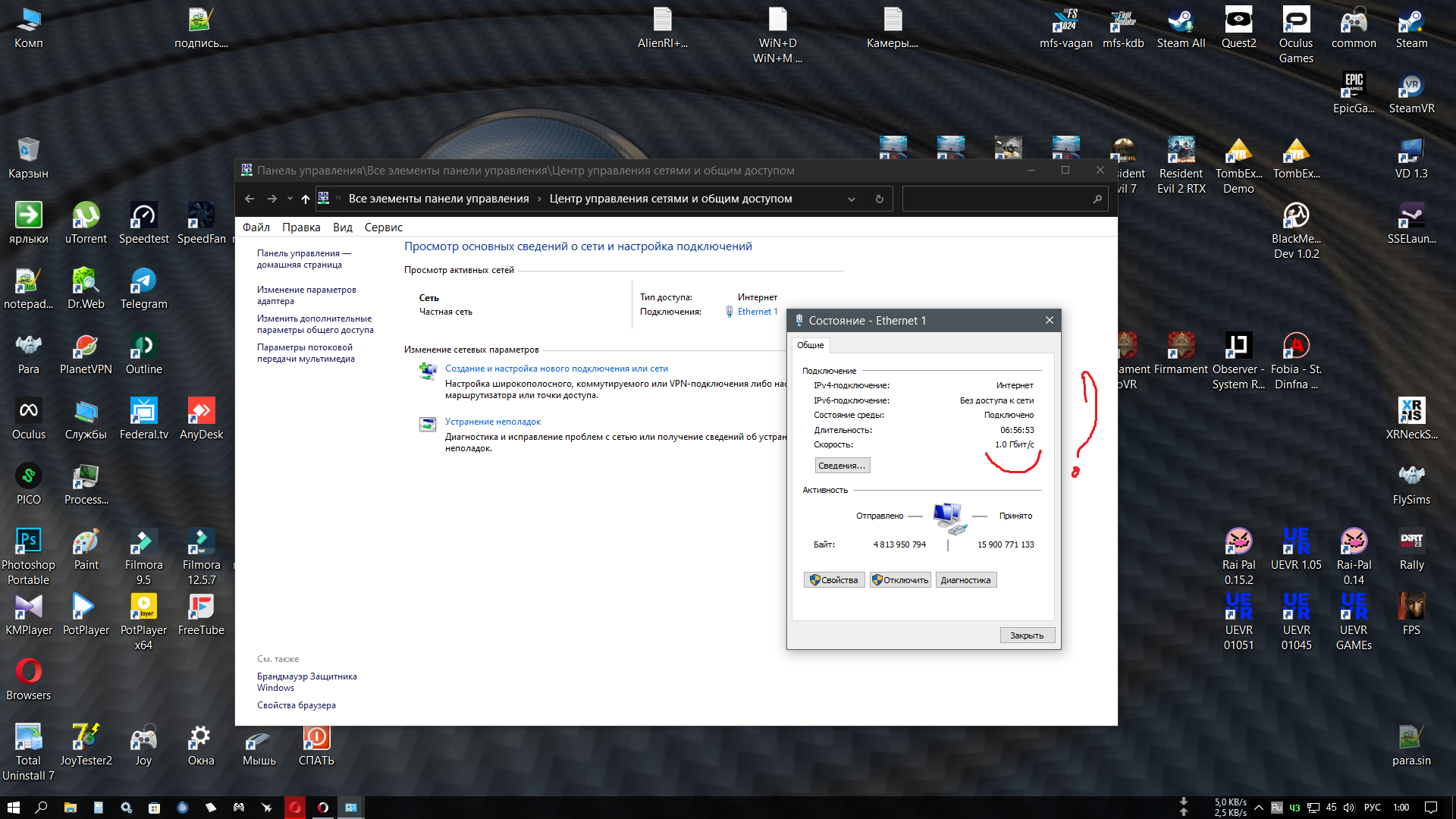
Task: Click the Сведения... button
Action: point(842,466)
